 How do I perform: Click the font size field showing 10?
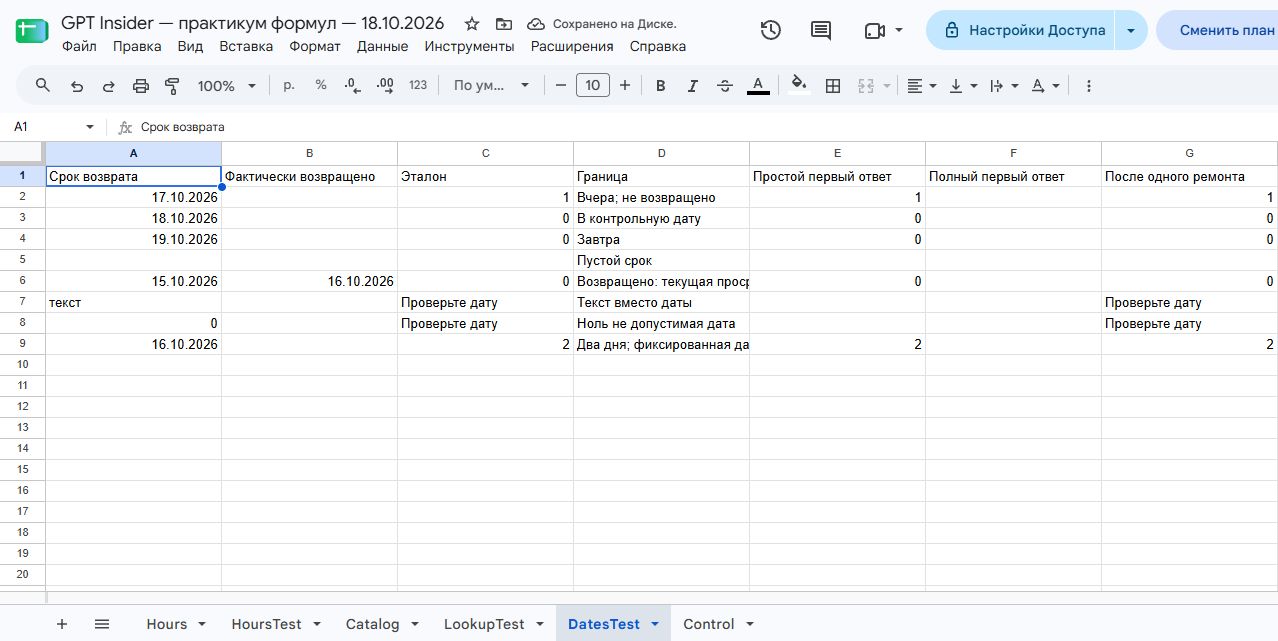(x=593, y=86)
